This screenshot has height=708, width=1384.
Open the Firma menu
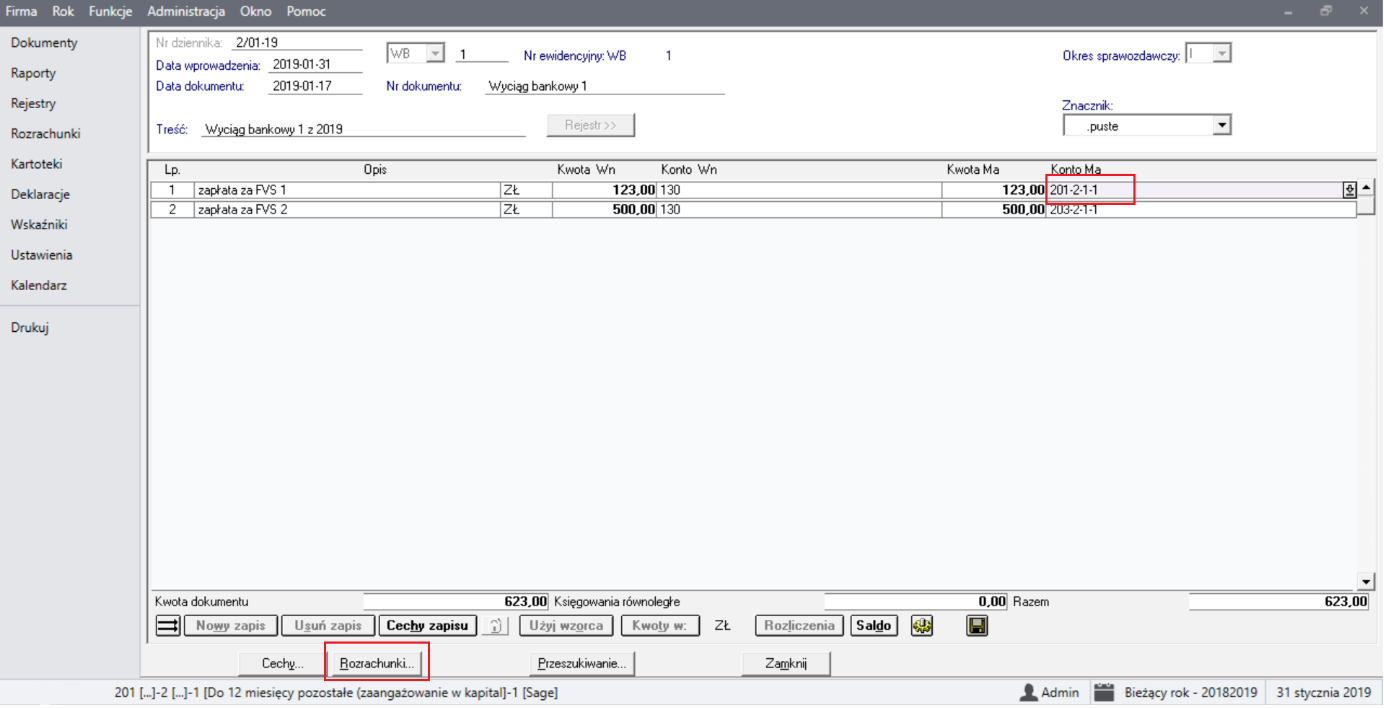coord(22,12)
